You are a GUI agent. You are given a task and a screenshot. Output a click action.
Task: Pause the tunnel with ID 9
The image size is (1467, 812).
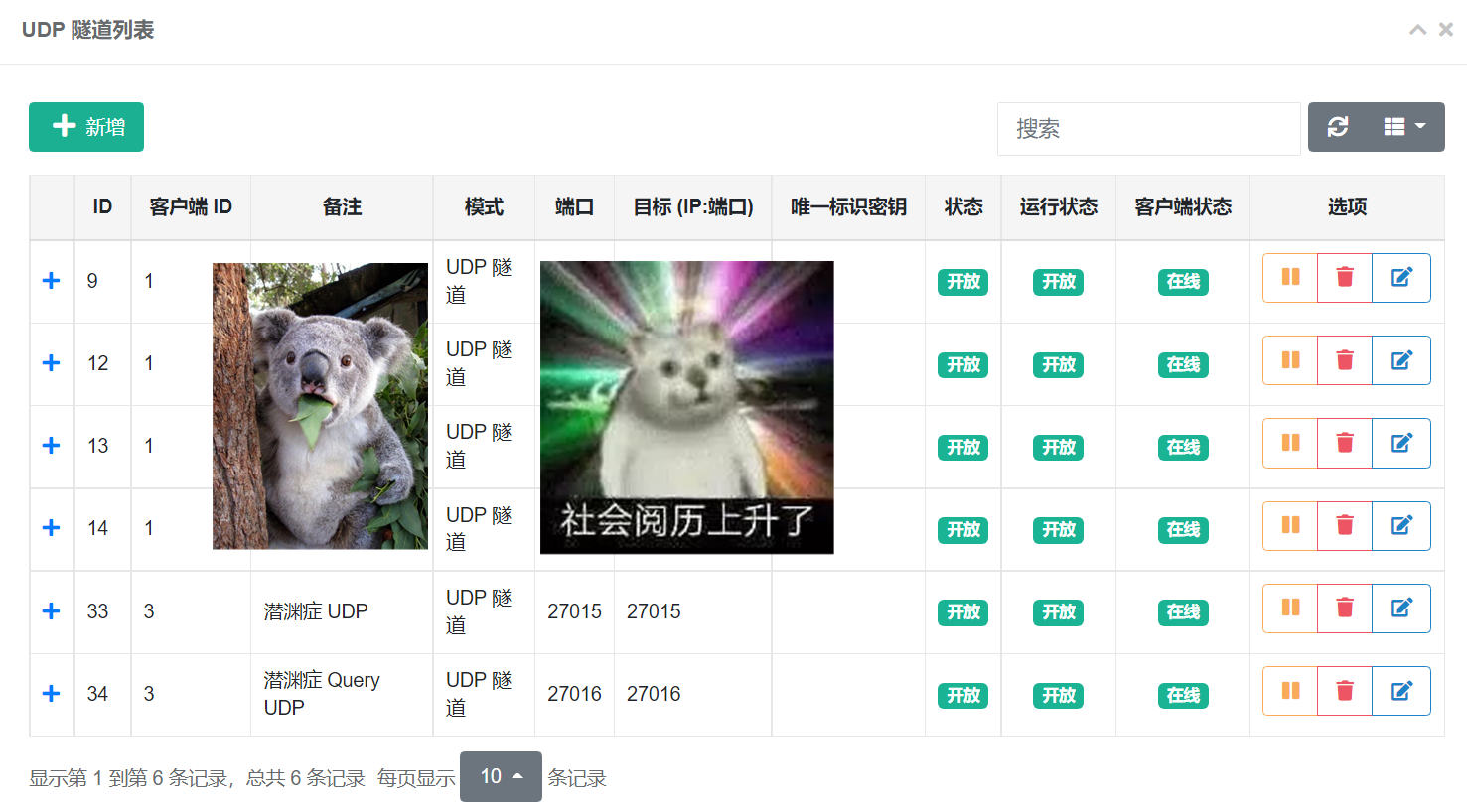[x=1290, y=278]
